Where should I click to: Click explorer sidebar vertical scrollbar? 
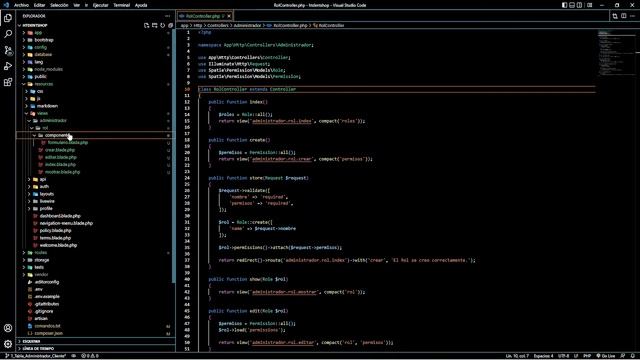(174, 155)
